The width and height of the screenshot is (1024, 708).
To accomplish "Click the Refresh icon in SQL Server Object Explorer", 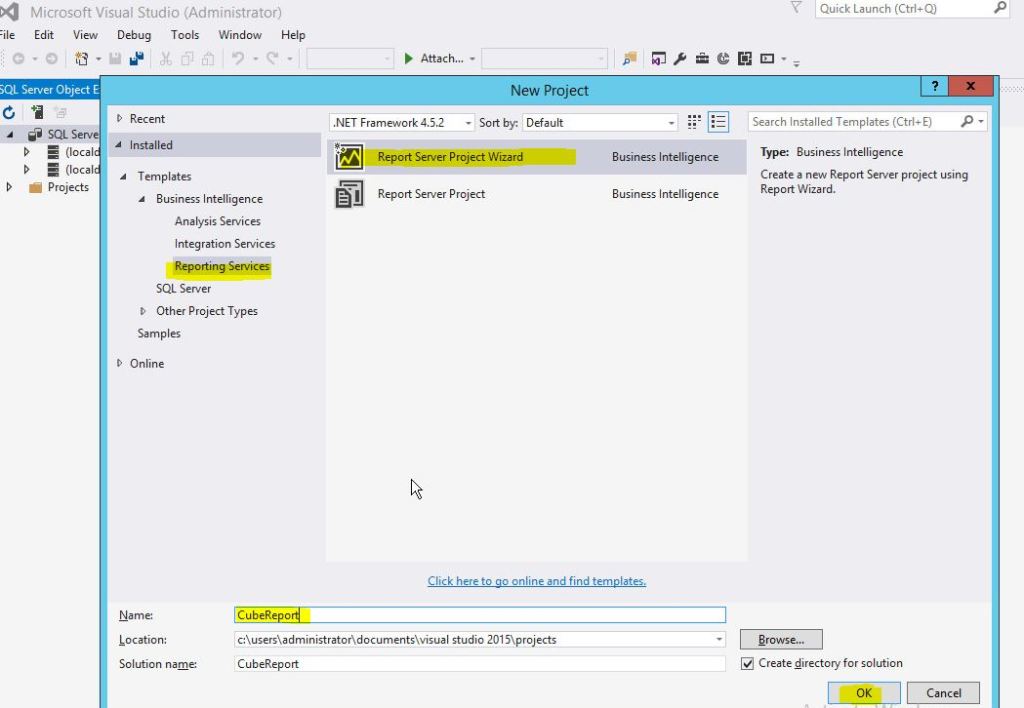I will point(9,112).
